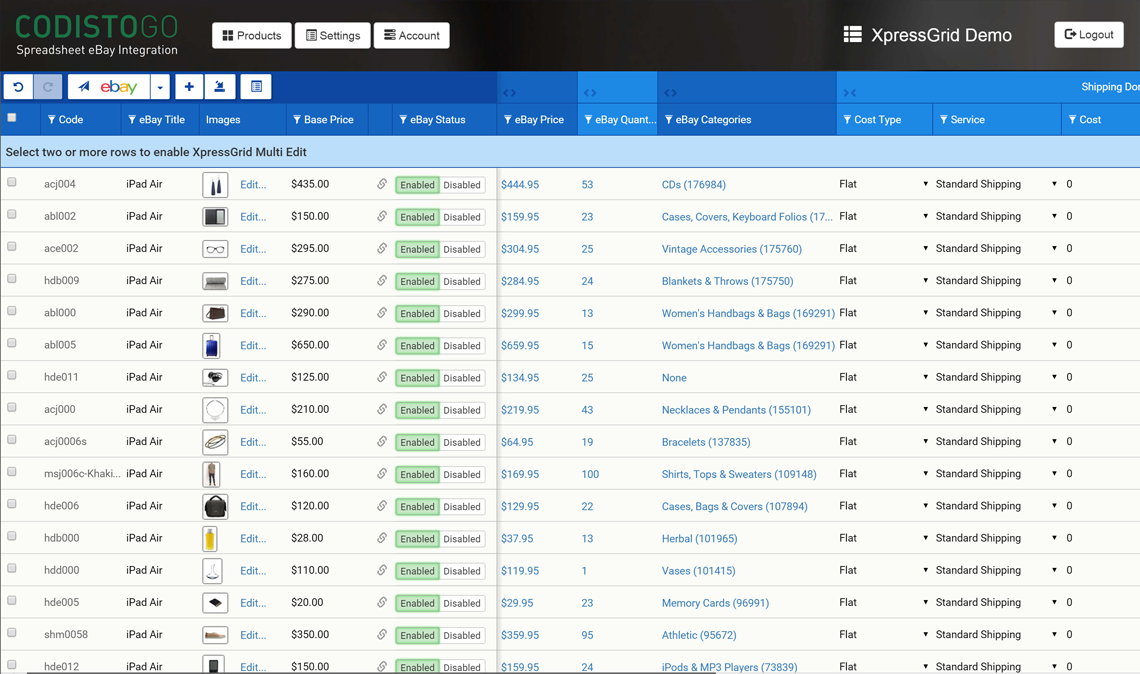Click the Logout button

click(1089, 35)
